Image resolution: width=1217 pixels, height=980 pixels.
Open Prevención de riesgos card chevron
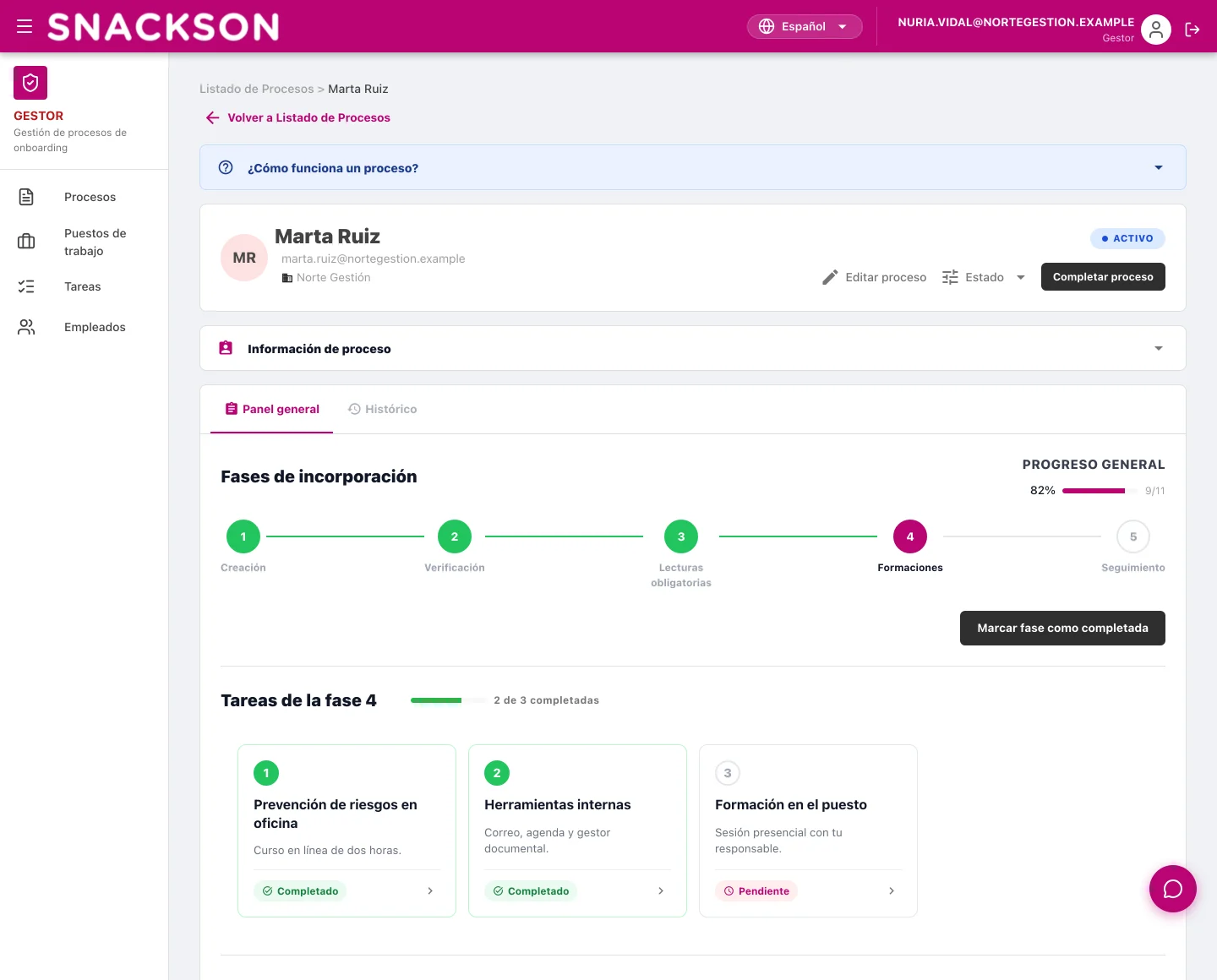[430, 890]
